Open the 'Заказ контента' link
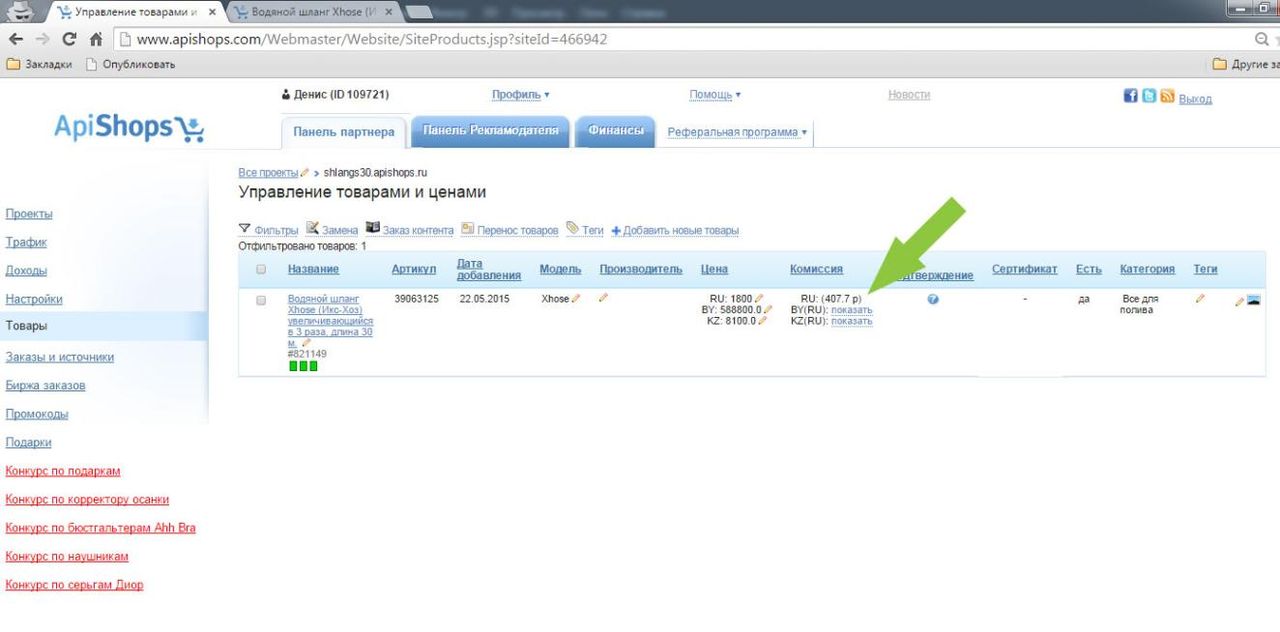This screenshot has width=1280, height=632. pyautogui.click(x=418, y=230)
